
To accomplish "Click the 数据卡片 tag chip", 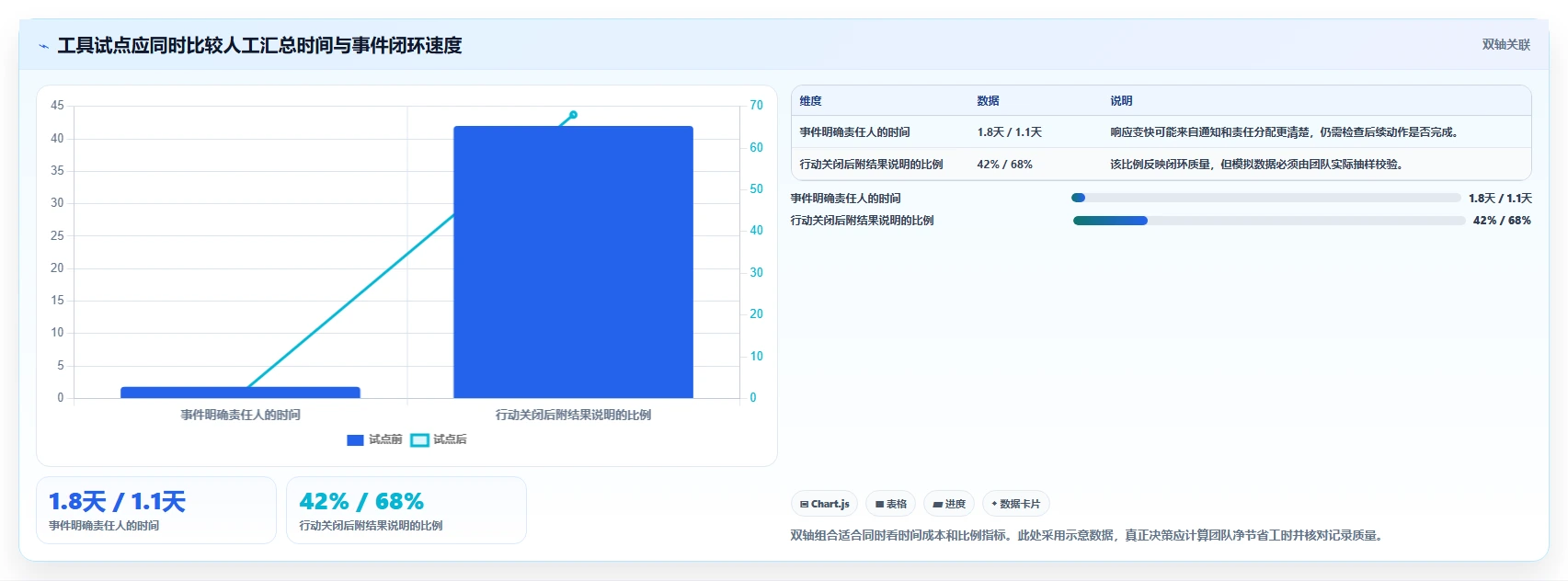I will [1016, 504].
